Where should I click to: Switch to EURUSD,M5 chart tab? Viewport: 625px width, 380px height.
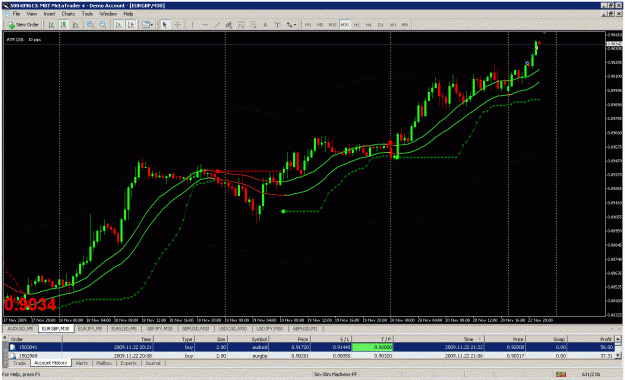(124, 329)
